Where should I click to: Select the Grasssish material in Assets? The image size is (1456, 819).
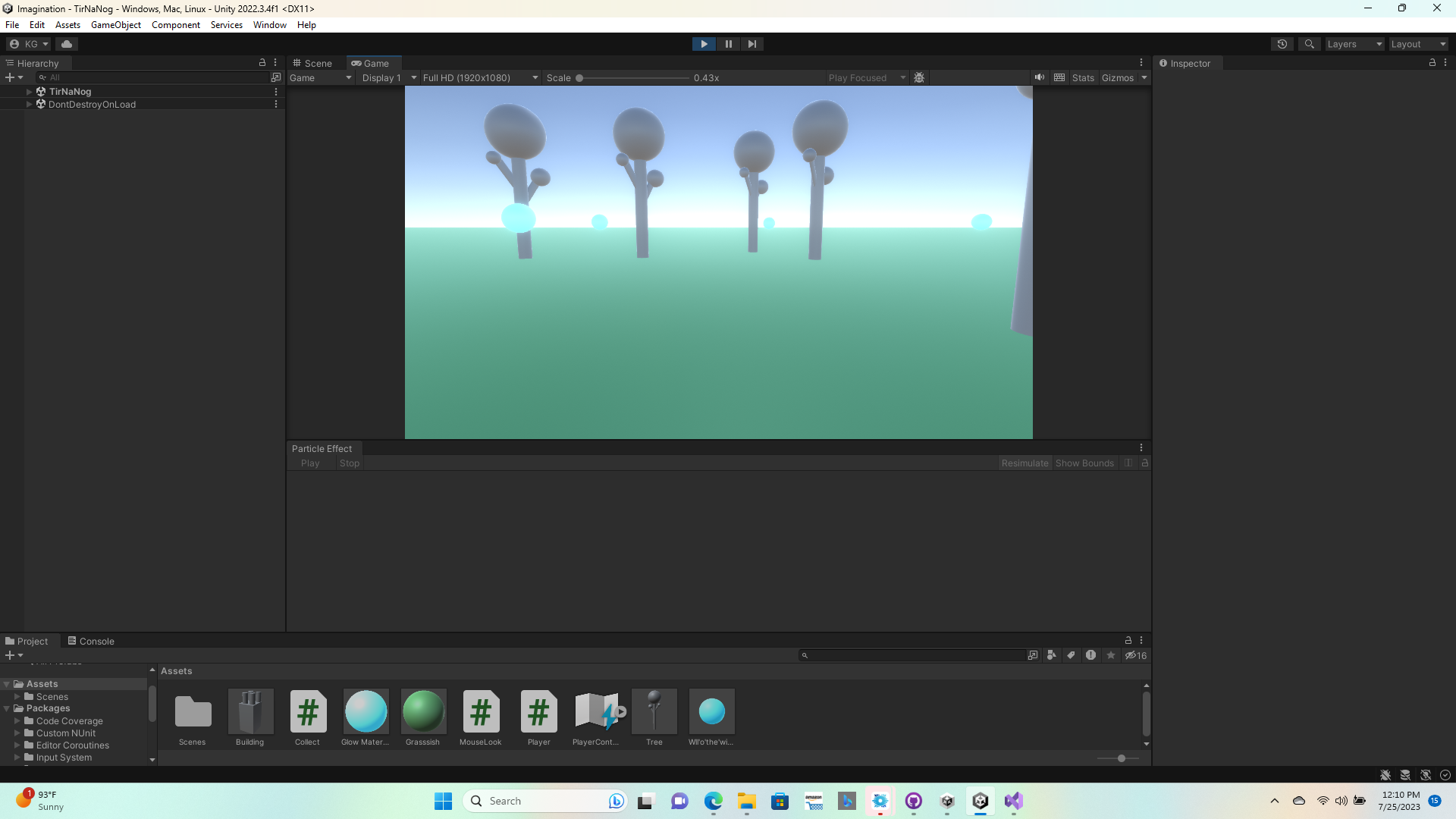(423, 713)
